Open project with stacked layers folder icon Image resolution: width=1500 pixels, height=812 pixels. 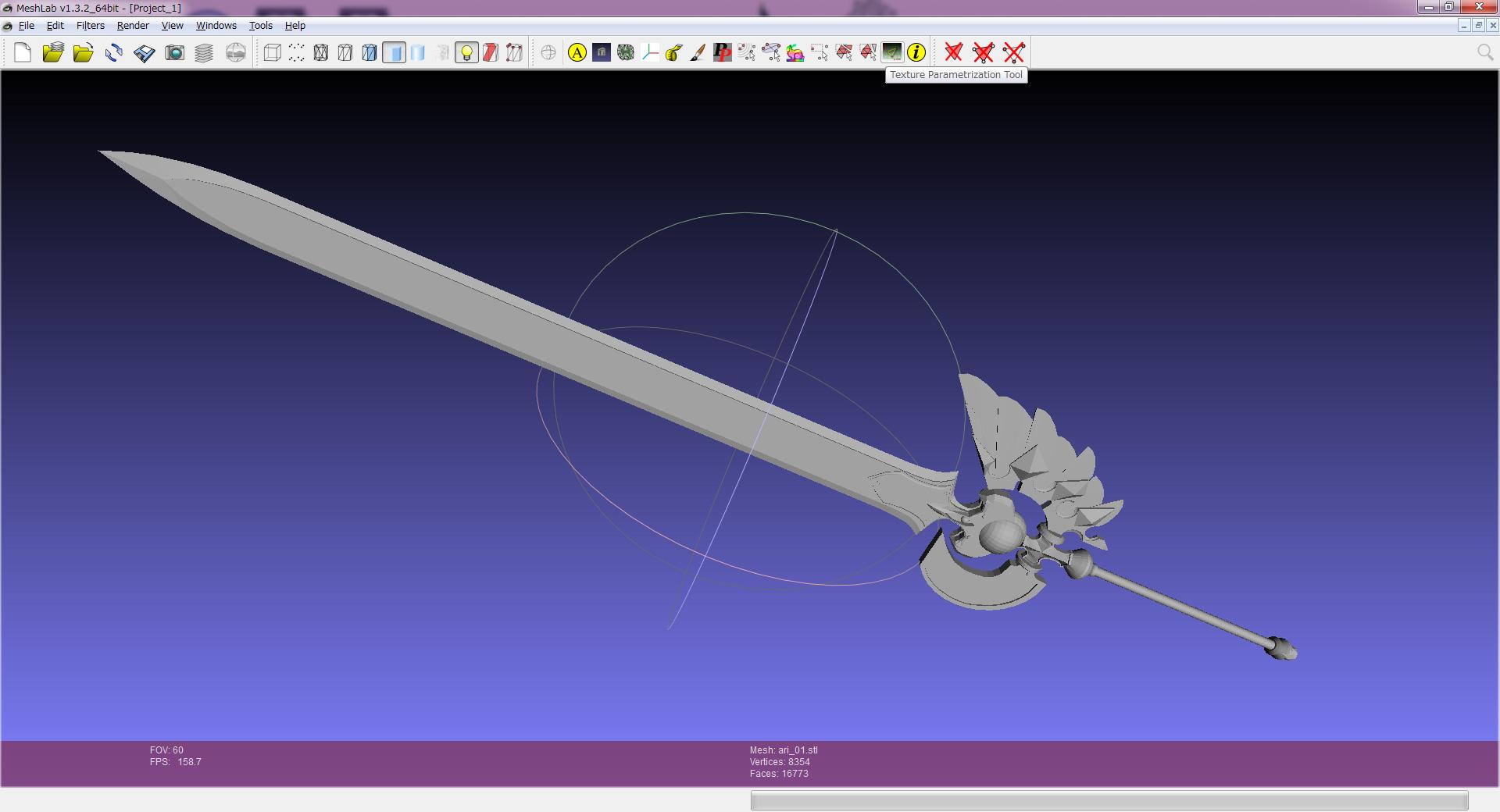click(53, 52)
